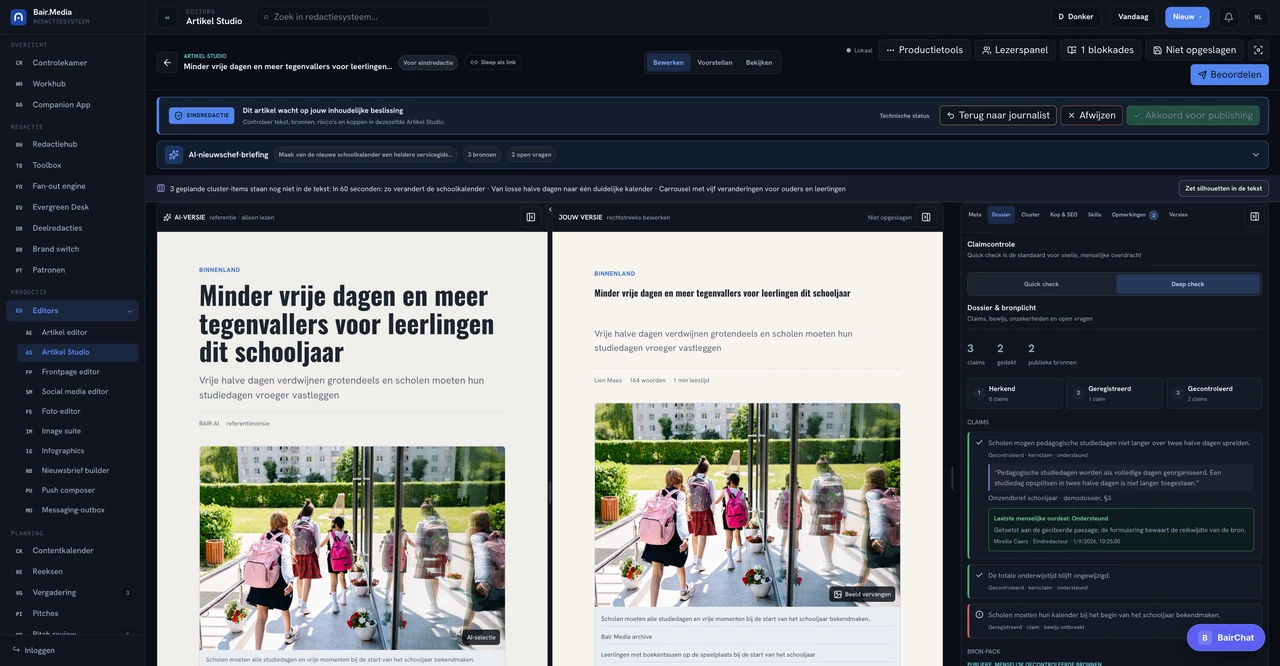Viewport: 1280px width, 666px height.
Task: Switch to Voorstellen mode
Action: tap(715, 62)
